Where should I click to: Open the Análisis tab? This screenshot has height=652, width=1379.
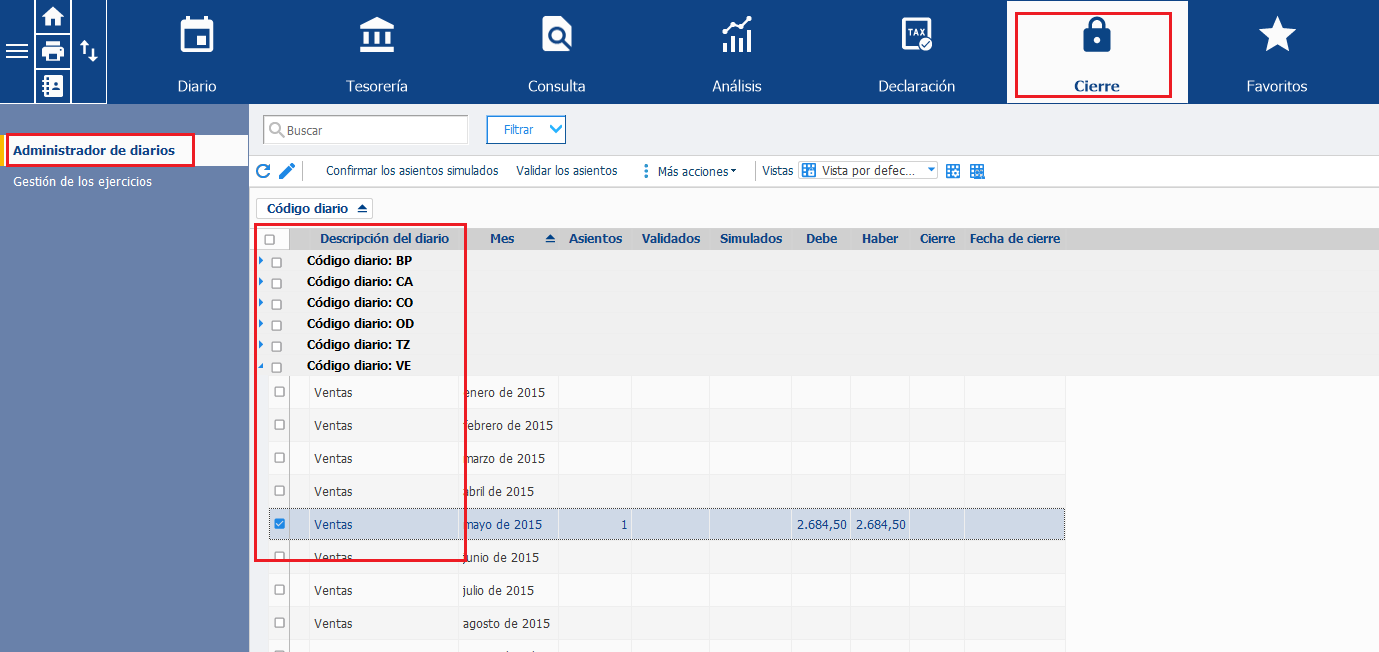tap(737, 52)
